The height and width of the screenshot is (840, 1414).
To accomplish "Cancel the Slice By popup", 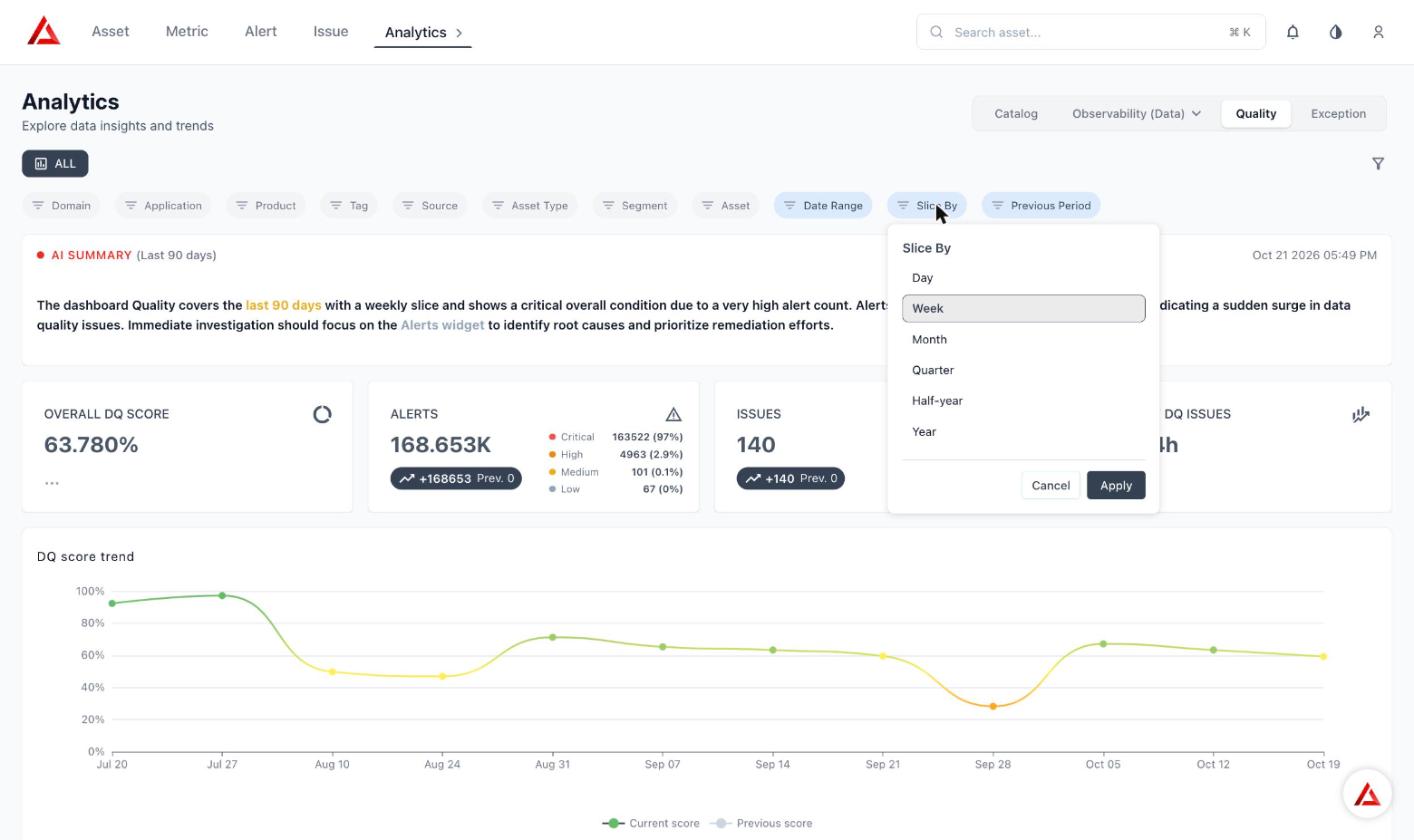I will (1050, 485).
